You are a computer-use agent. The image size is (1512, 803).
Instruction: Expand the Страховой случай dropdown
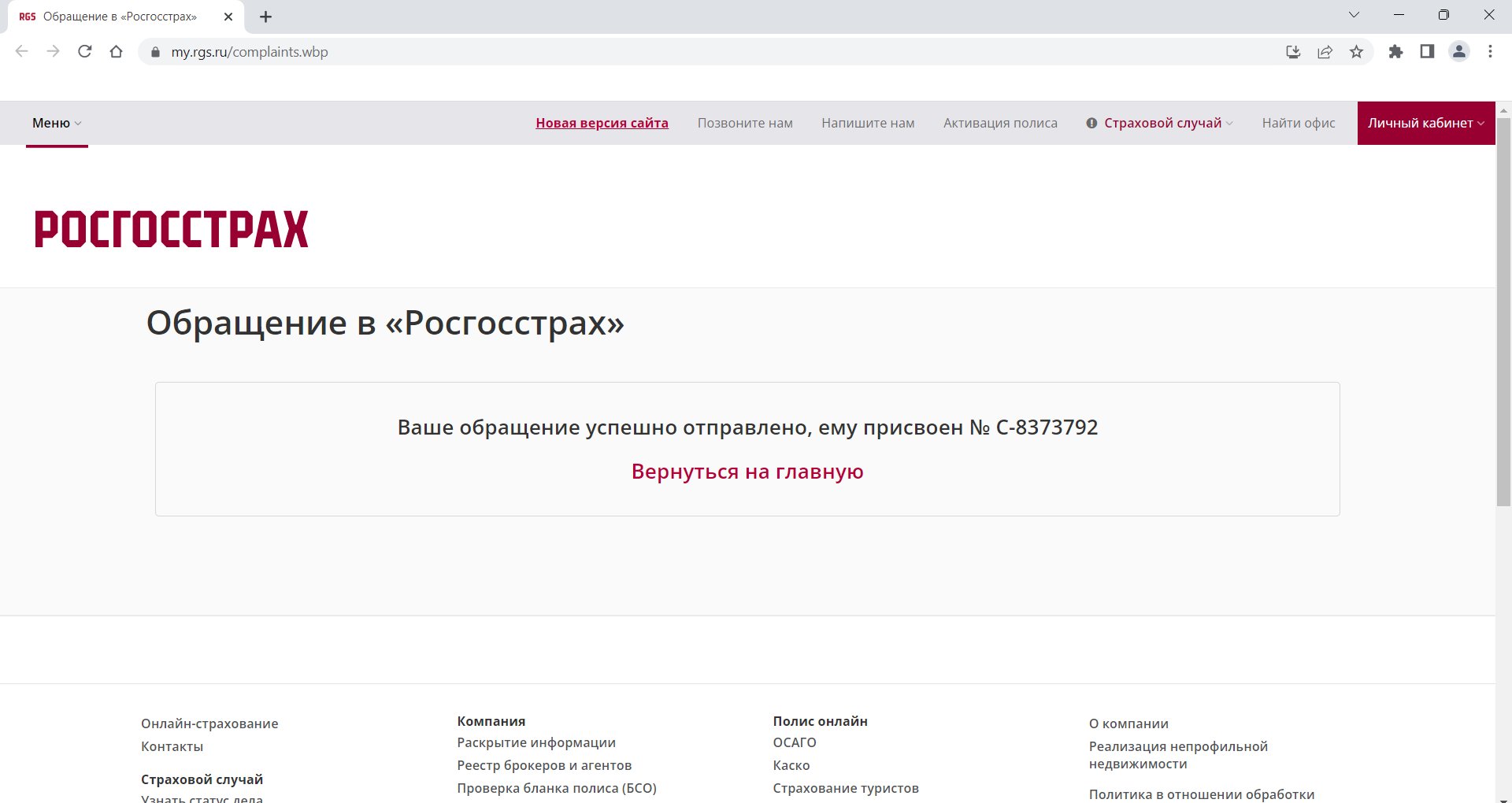tap(1169, 123)
